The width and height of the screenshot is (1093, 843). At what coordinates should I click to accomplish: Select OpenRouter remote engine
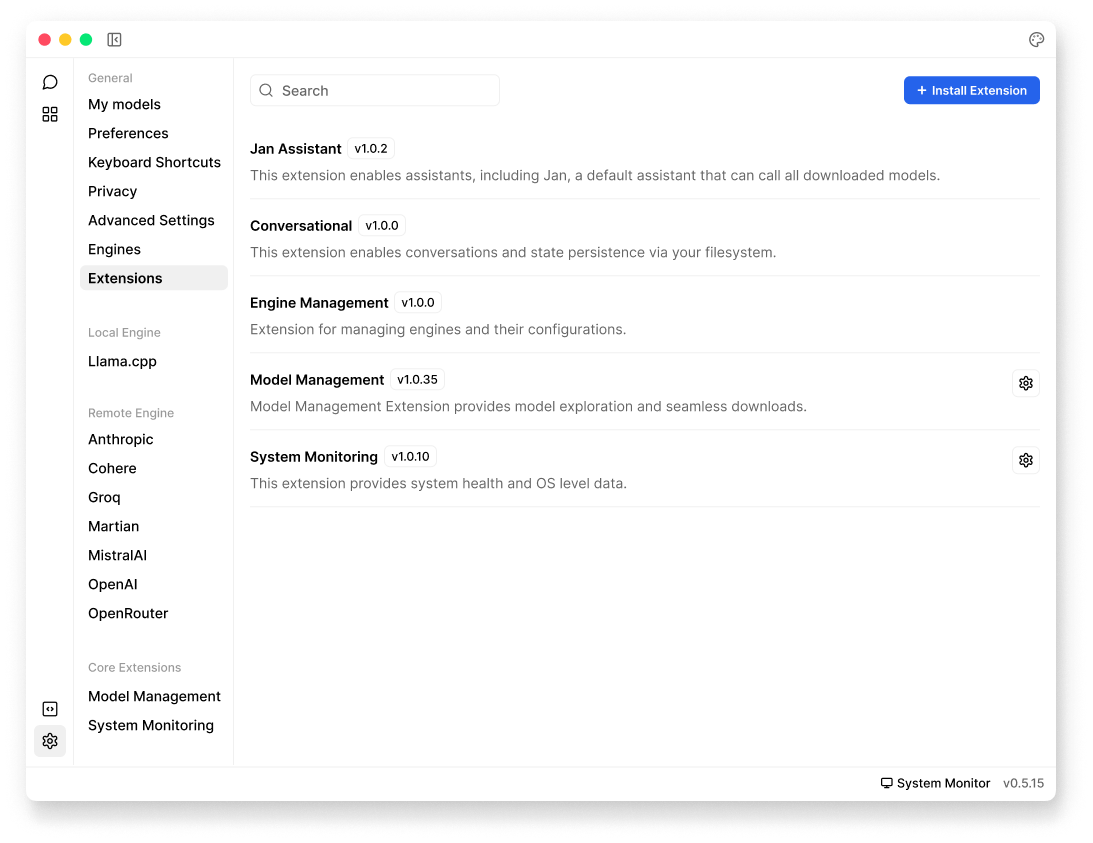click(128, 613)
